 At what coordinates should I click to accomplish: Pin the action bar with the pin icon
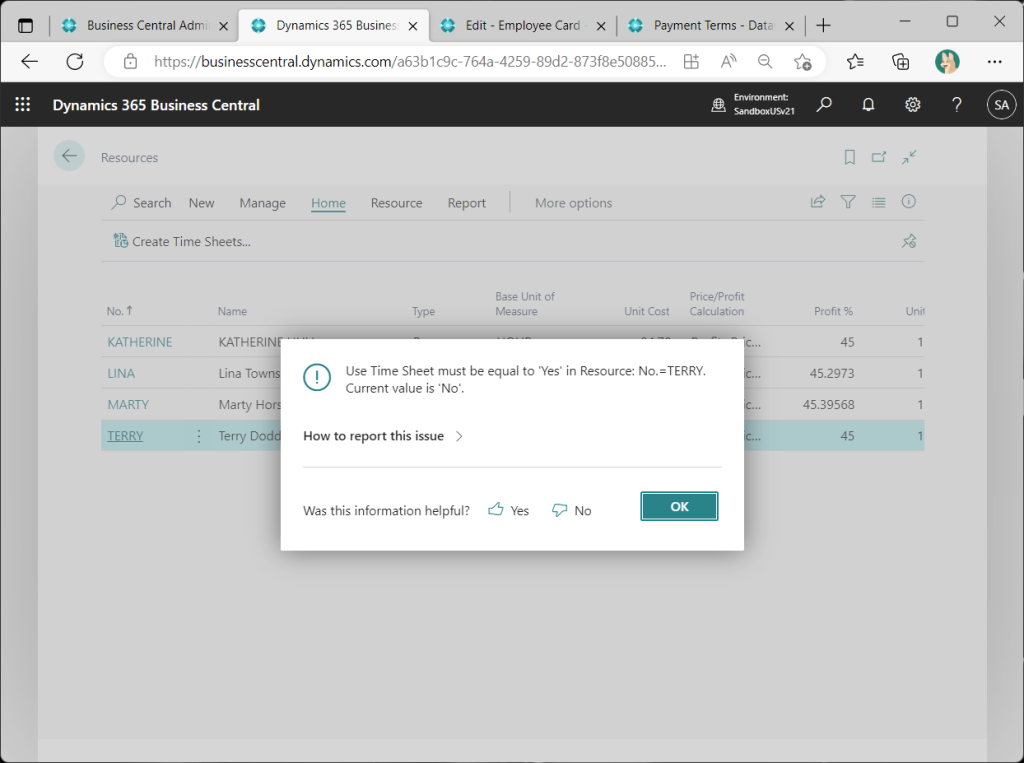tap(909, 241)
